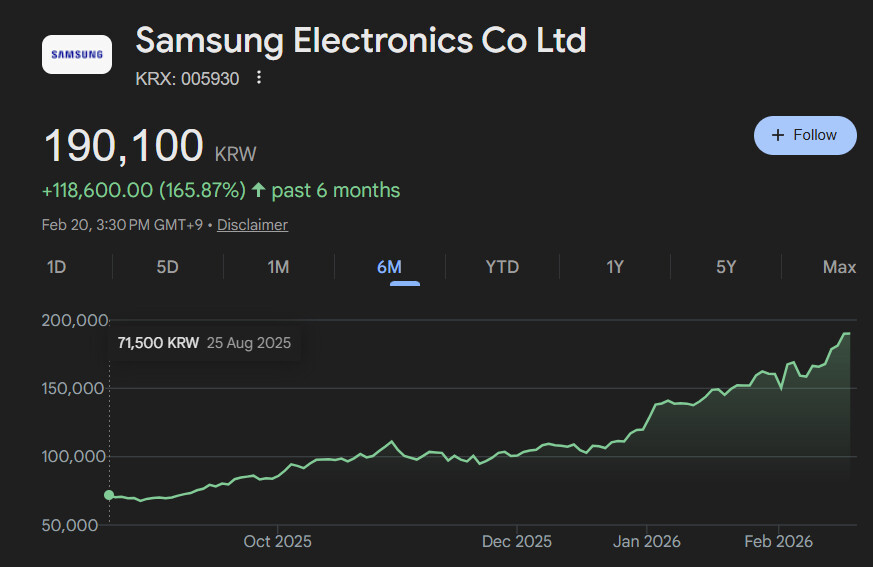Switch to the 5Y chart view
The image size is (873, 567).
(726, 267)
